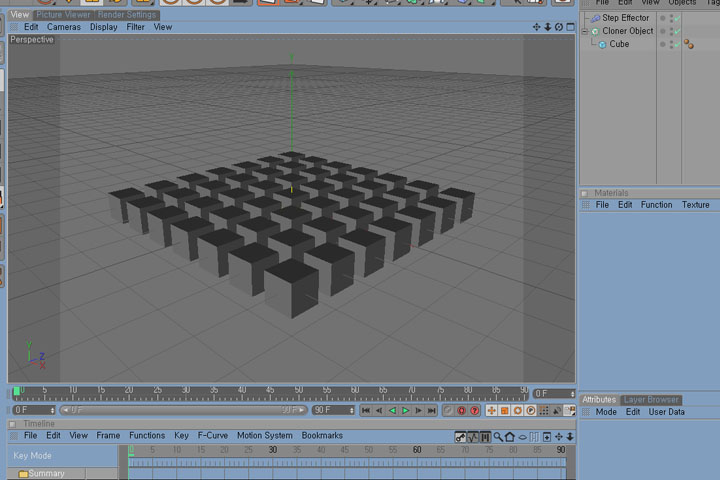This screenshot has width=720, height=480.
Task: Switch to the Render Settings tab
Action: (x=127, y=15)
